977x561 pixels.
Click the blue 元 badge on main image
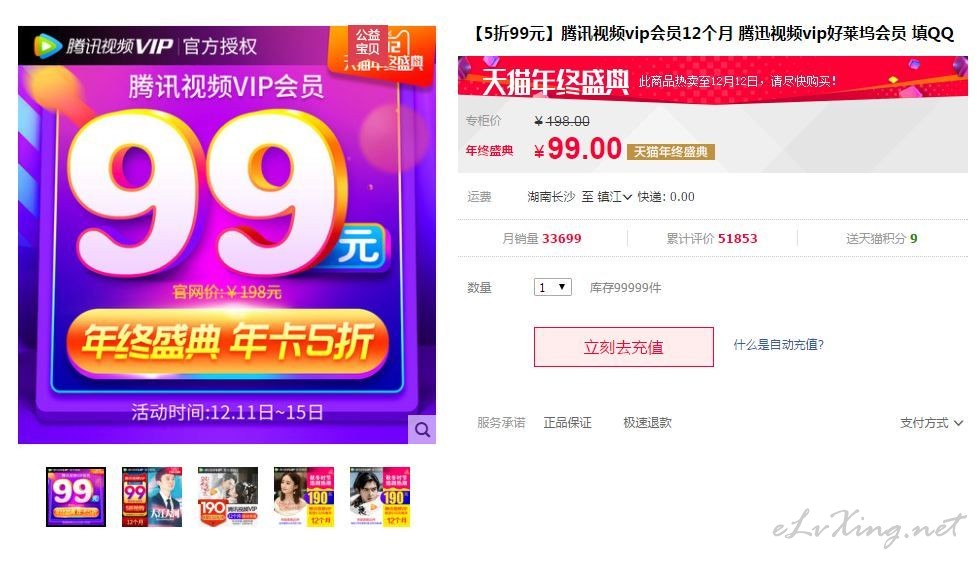pyautogui.click(x=361, y=245)
